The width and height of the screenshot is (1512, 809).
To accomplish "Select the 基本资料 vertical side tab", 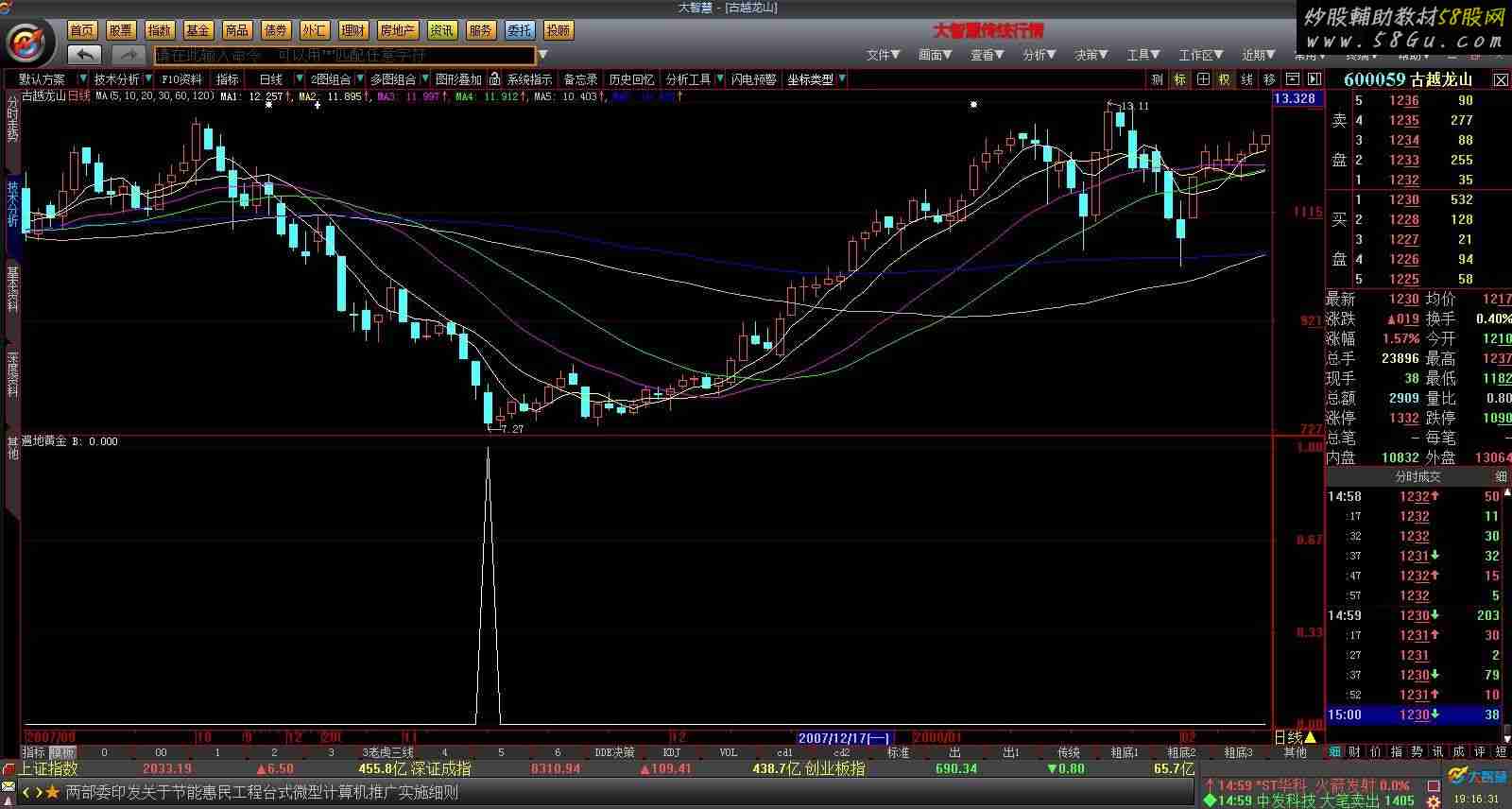I will tap(12, 290).
